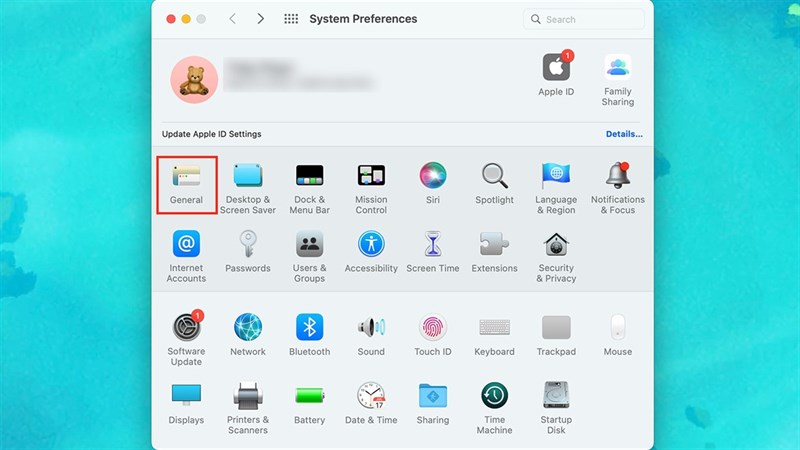The image size is (800, 450).
Task: Open Sound preferences
Action: [x=371, y=335]
